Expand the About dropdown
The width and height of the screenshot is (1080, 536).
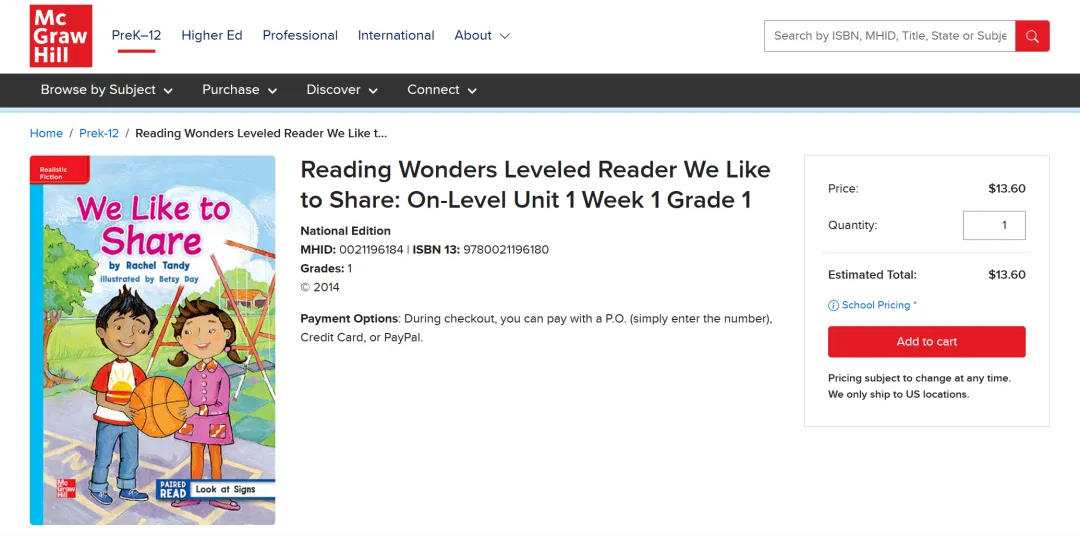click(x=482, y=35)
